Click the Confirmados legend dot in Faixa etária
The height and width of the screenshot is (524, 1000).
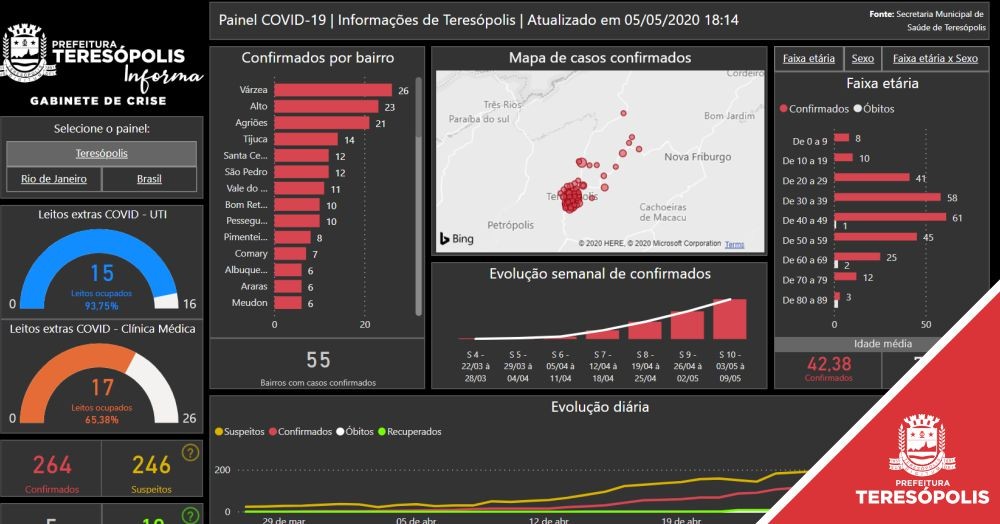tap(783, 109)
